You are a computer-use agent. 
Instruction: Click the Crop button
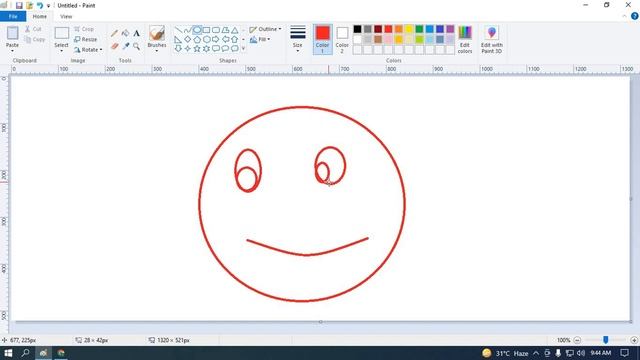[84, 29]
